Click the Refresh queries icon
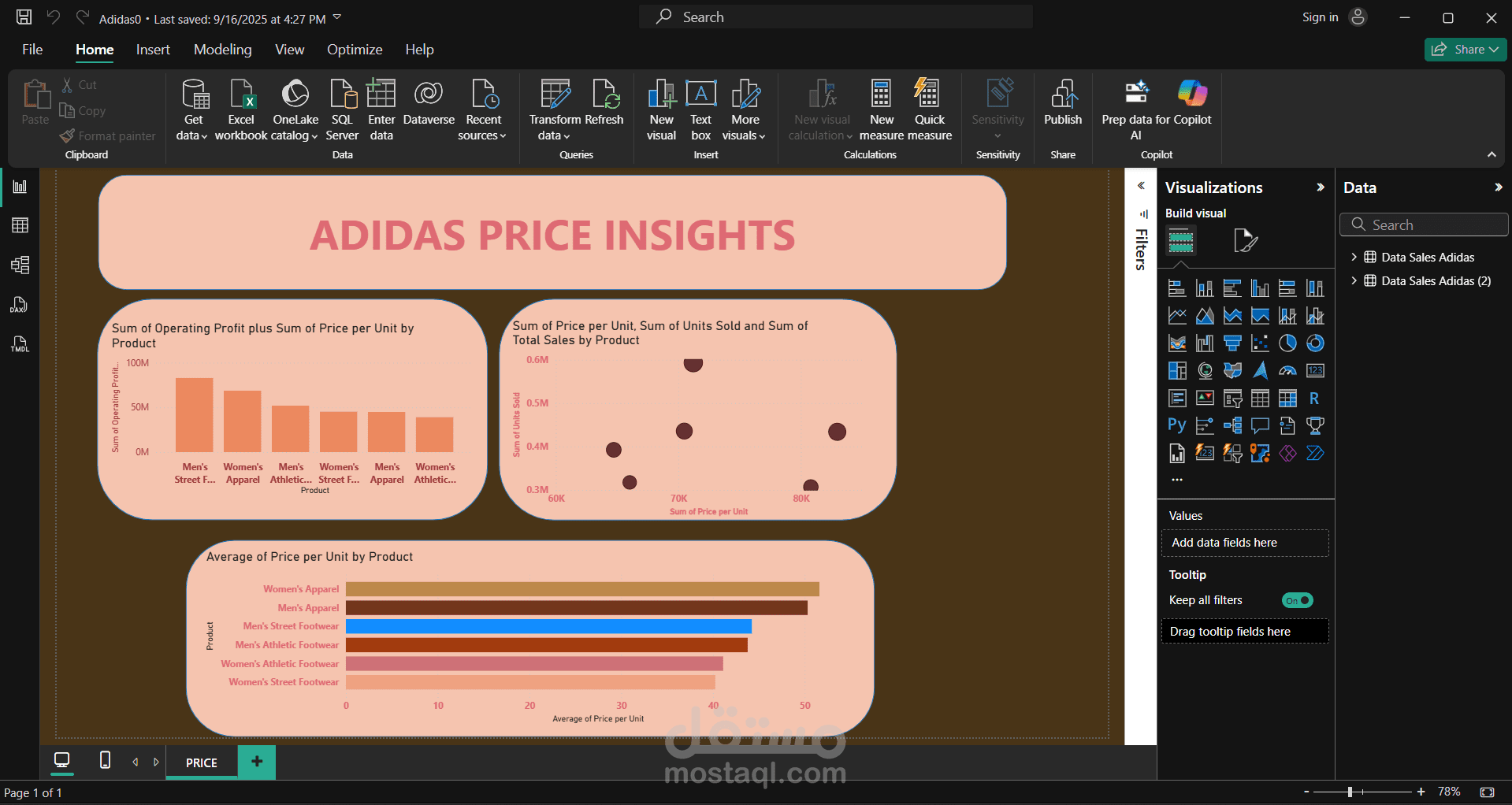The image size is (1512, 805). point(604,94)
